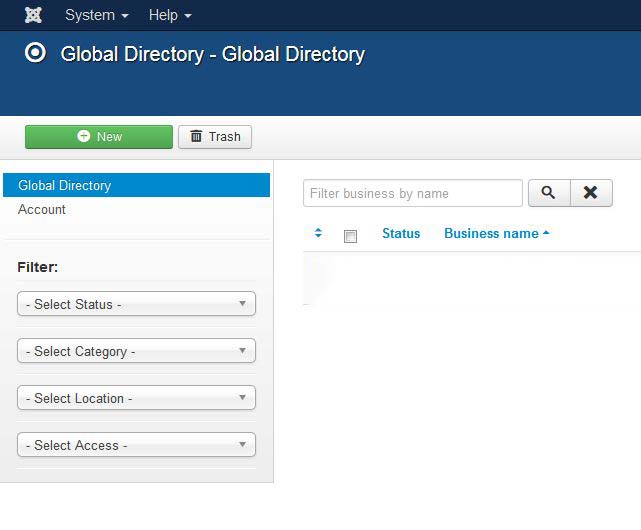
Task: Open the Select Category dropdown
Action: coord(137,351)
